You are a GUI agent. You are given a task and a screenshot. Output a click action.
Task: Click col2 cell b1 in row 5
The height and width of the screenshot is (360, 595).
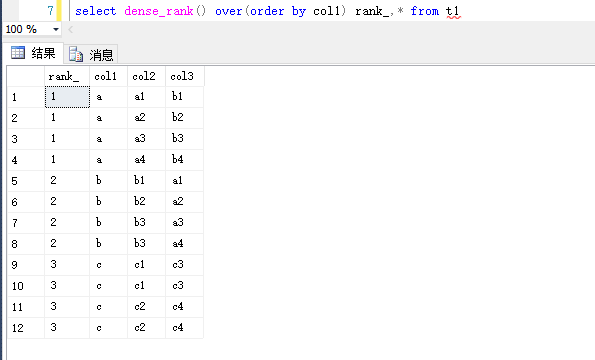coord(146,181)
